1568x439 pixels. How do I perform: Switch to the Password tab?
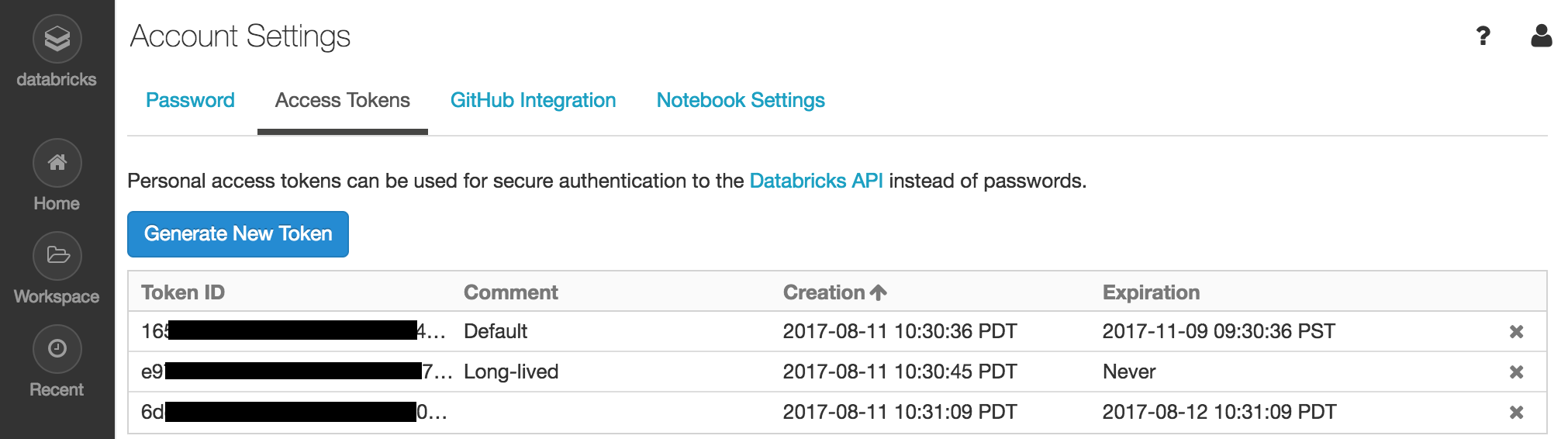(x=190, y=100)
